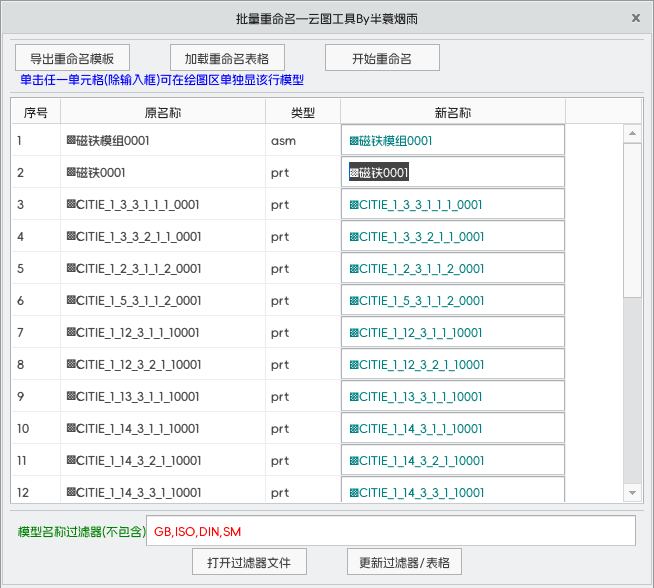This screenshot has height=588, width=654.
Task: Start renaming with the 开始重命名 button
Action: pyautogui.click(x=382, y=58)
